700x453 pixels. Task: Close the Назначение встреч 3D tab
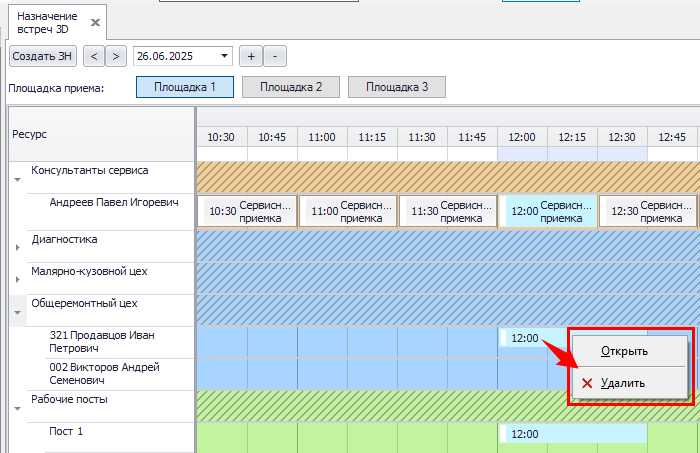pos(95,22)
